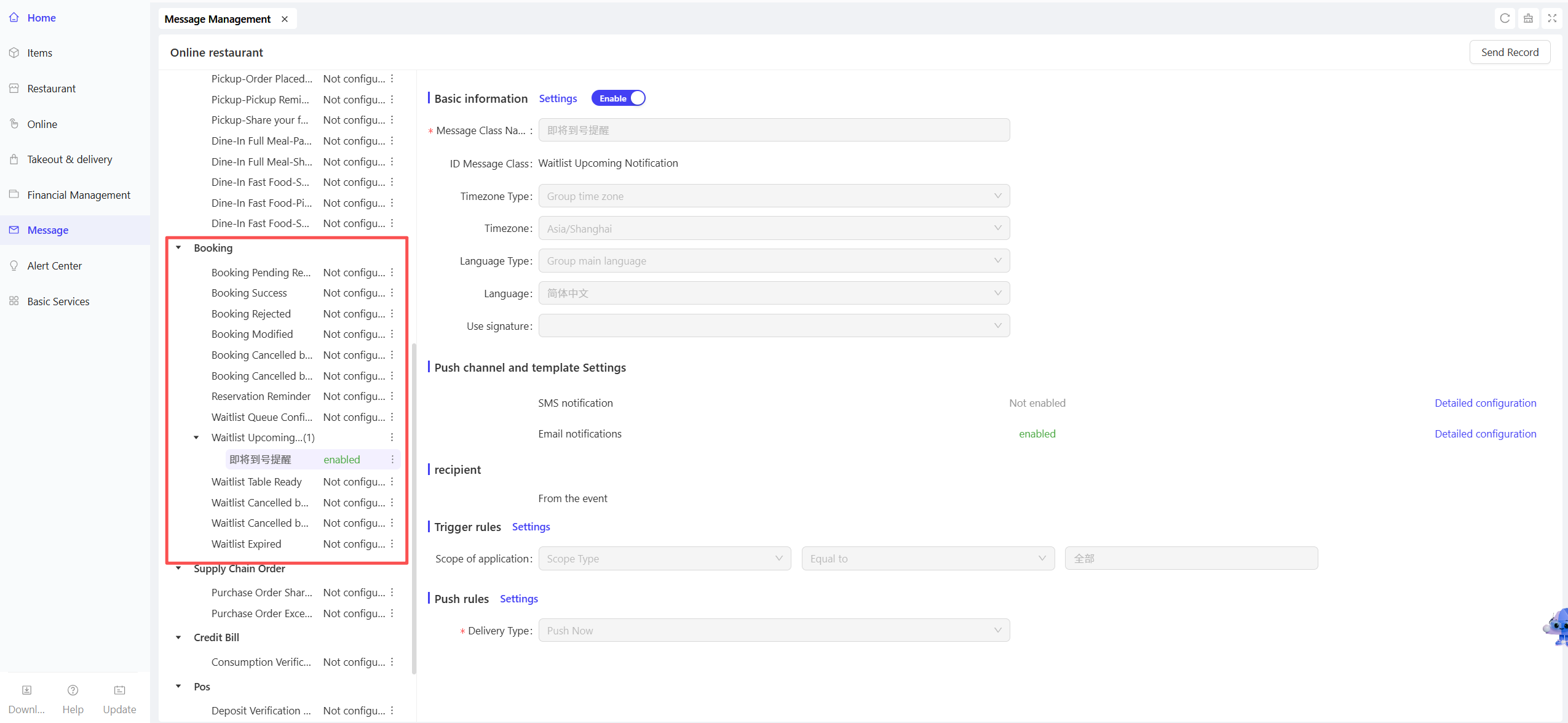Collapse the Waitlist Upcoming tree node
This screenshot has width=1568, height=723.
pyautogui.click(x=196, y=437)
